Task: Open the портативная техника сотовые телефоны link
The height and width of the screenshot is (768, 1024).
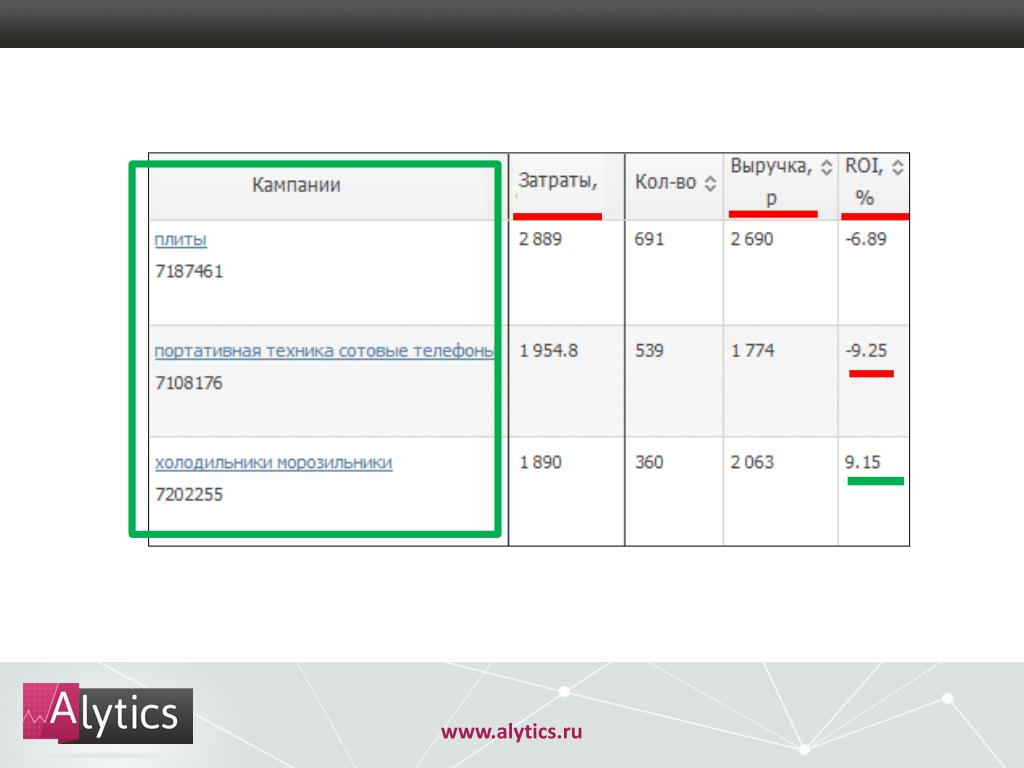Action: pos(324,351)
